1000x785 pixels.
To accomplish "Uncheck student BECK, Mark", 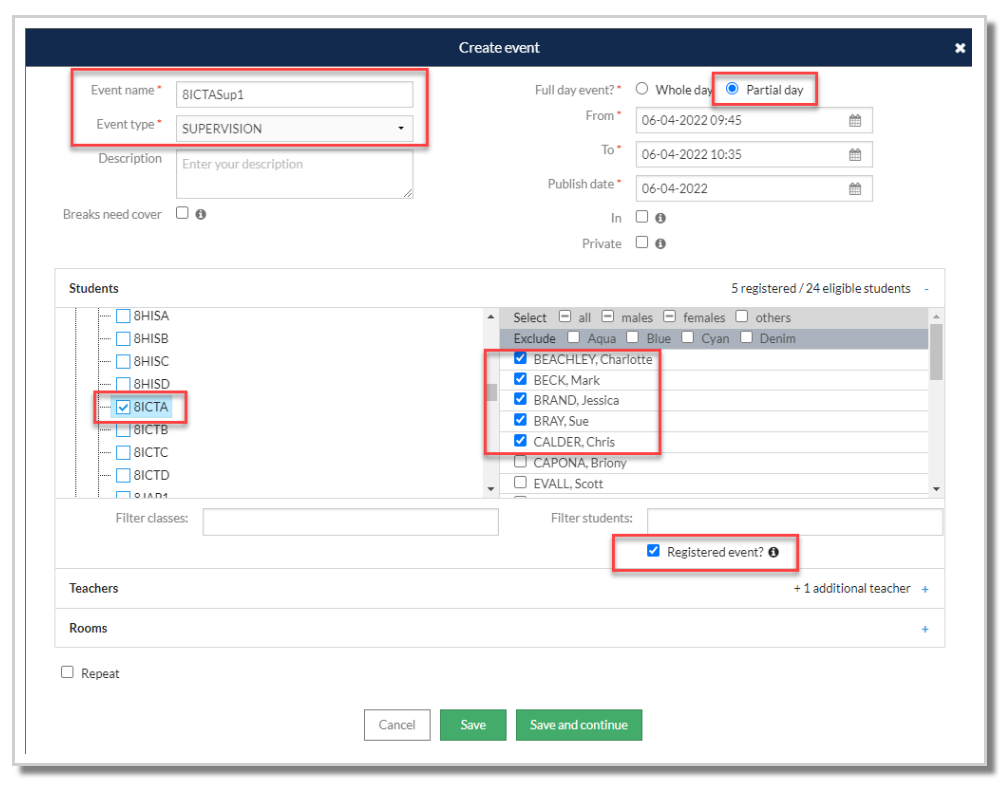I will point(520,379).
